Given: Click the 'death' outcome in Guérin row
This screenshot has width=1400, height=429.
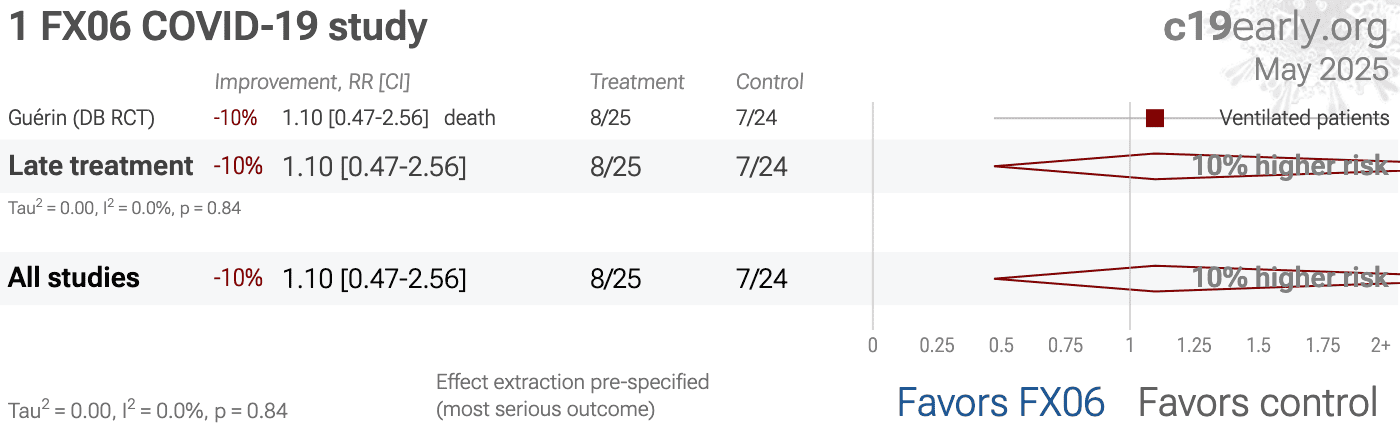Looking at the screenshot, I should tap(470, 118).
